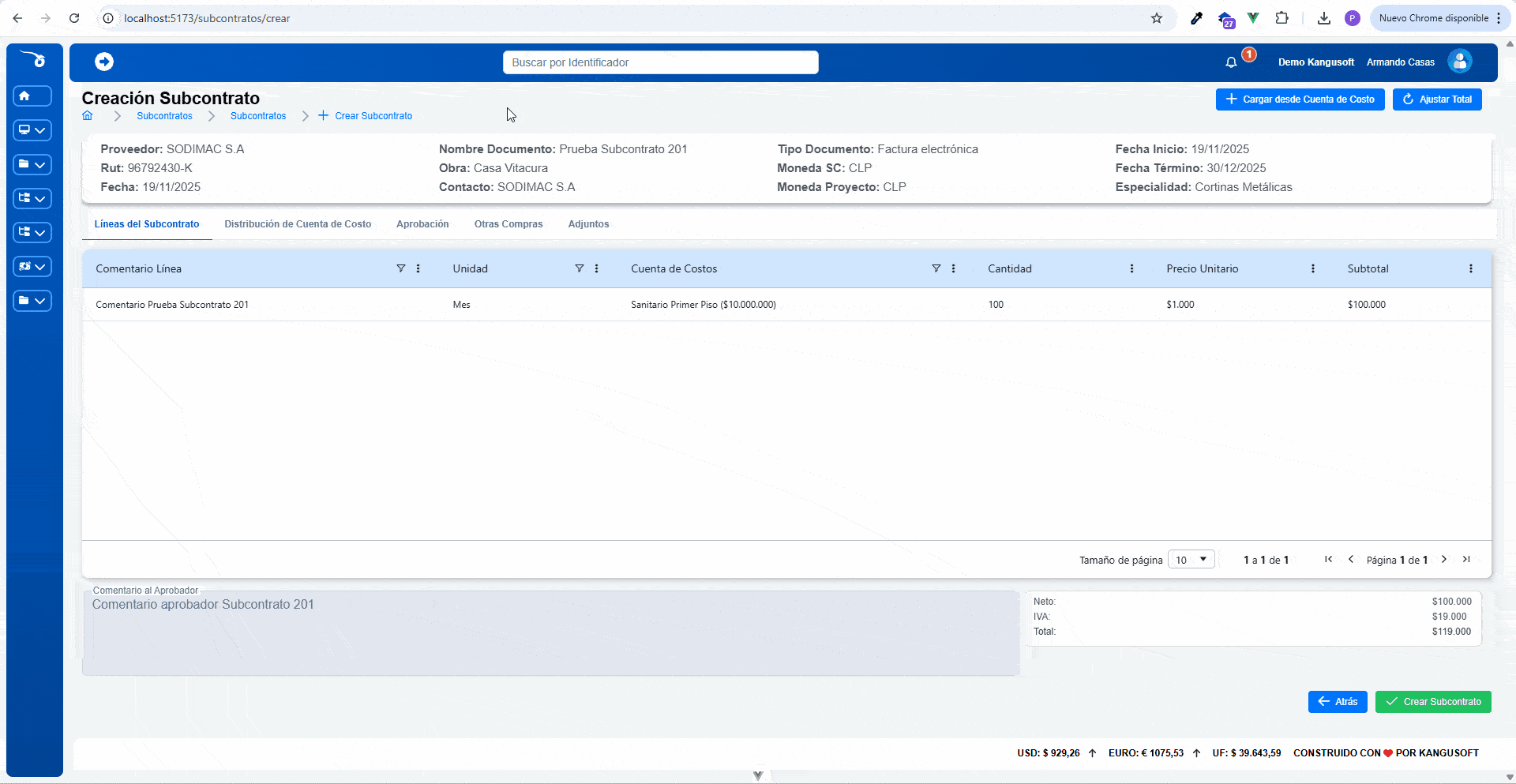Viewport: 1516px width, 784px height.
Task: Open page size dropdown showing 10
Action: tap(1191, 560)
